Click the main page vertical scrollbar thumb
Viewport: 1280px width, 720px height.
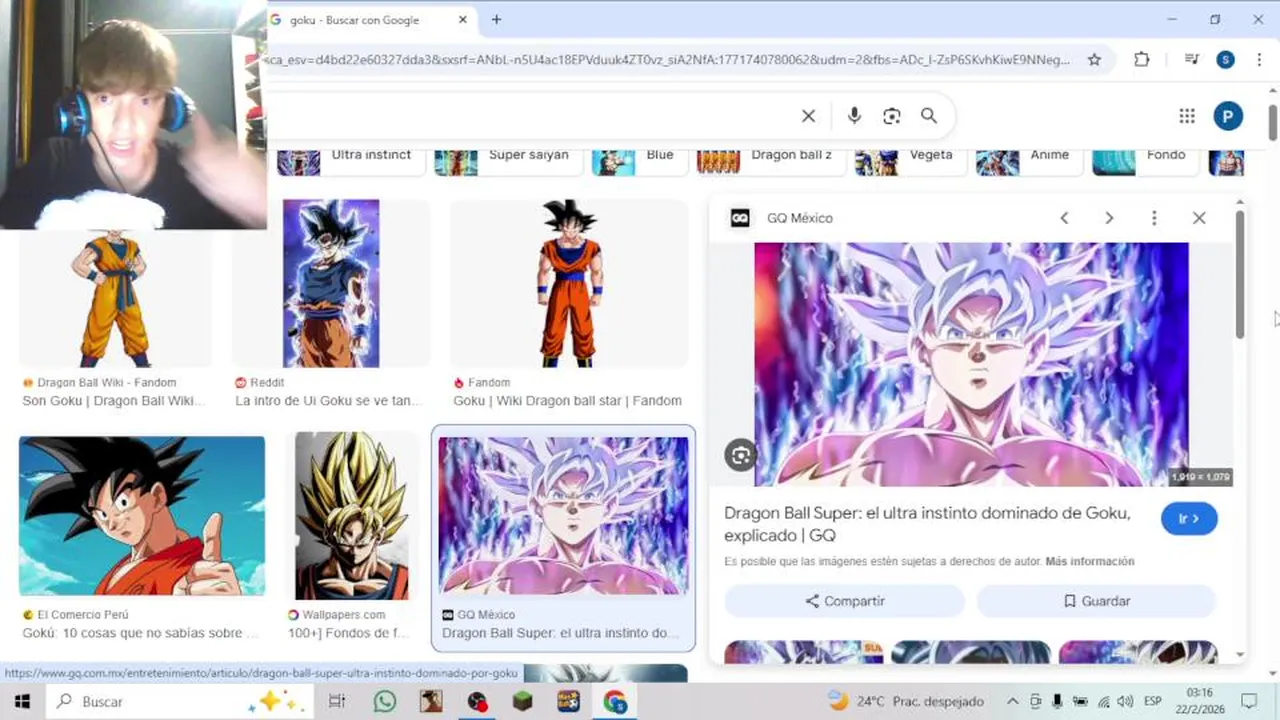[1273, 121]
